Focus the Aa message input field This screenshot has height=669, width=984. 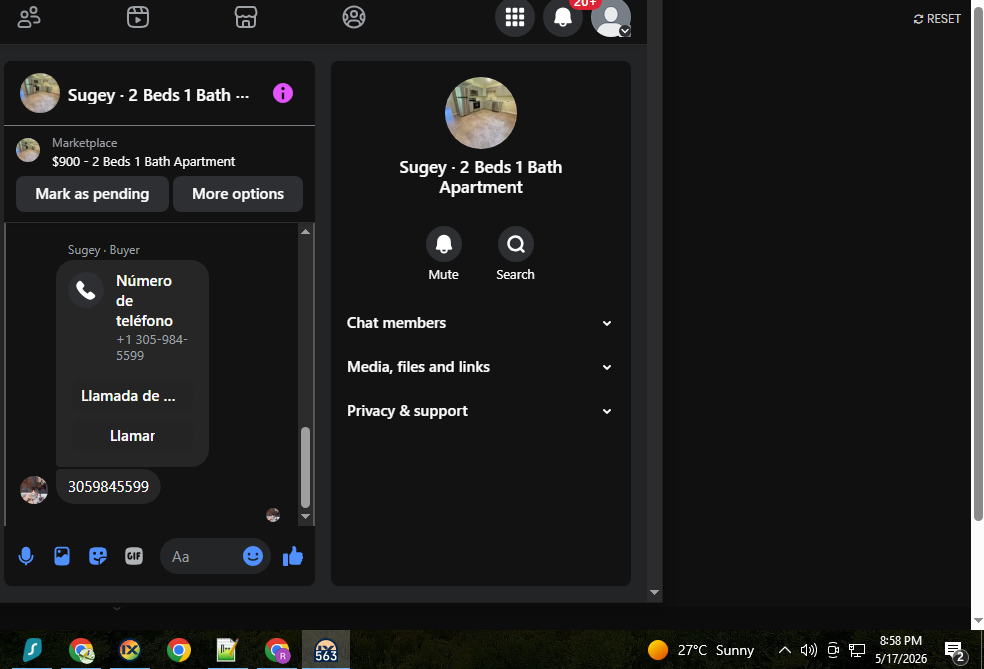point(203,556)
